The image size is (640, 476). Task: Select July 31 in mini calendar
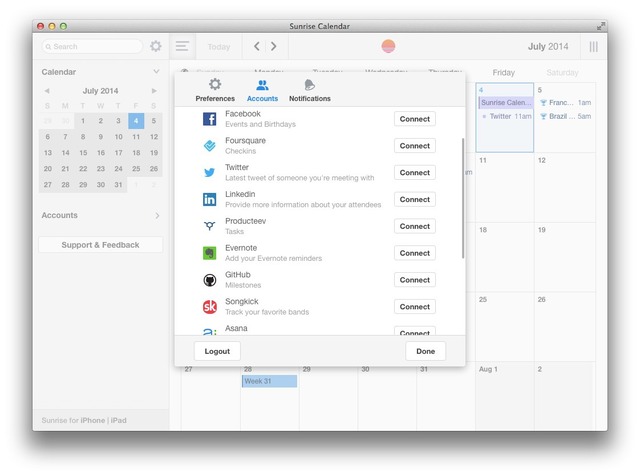[x=118, y=185]
